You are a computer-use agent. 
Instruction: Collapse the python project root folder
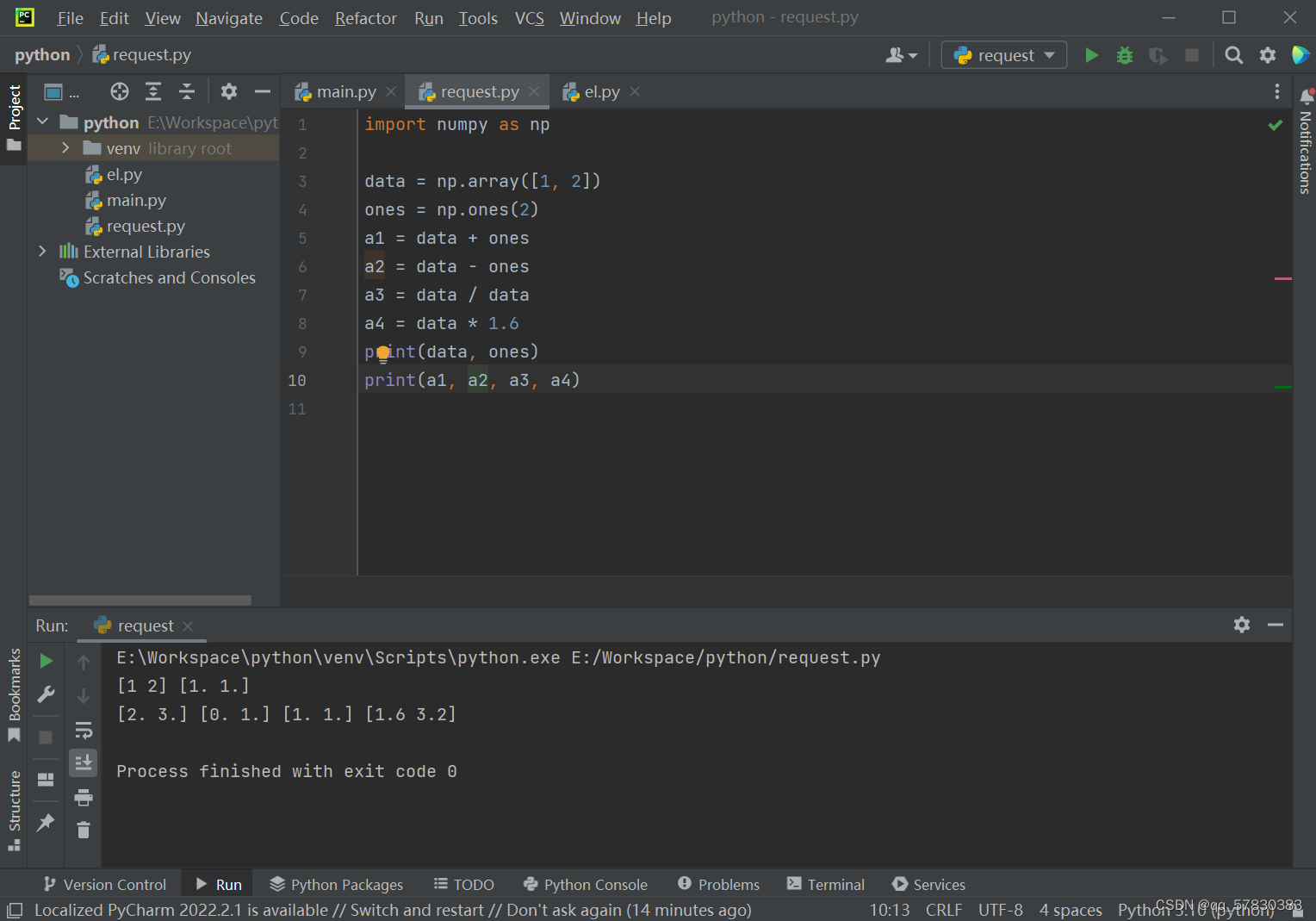click(x=42, y=122)
